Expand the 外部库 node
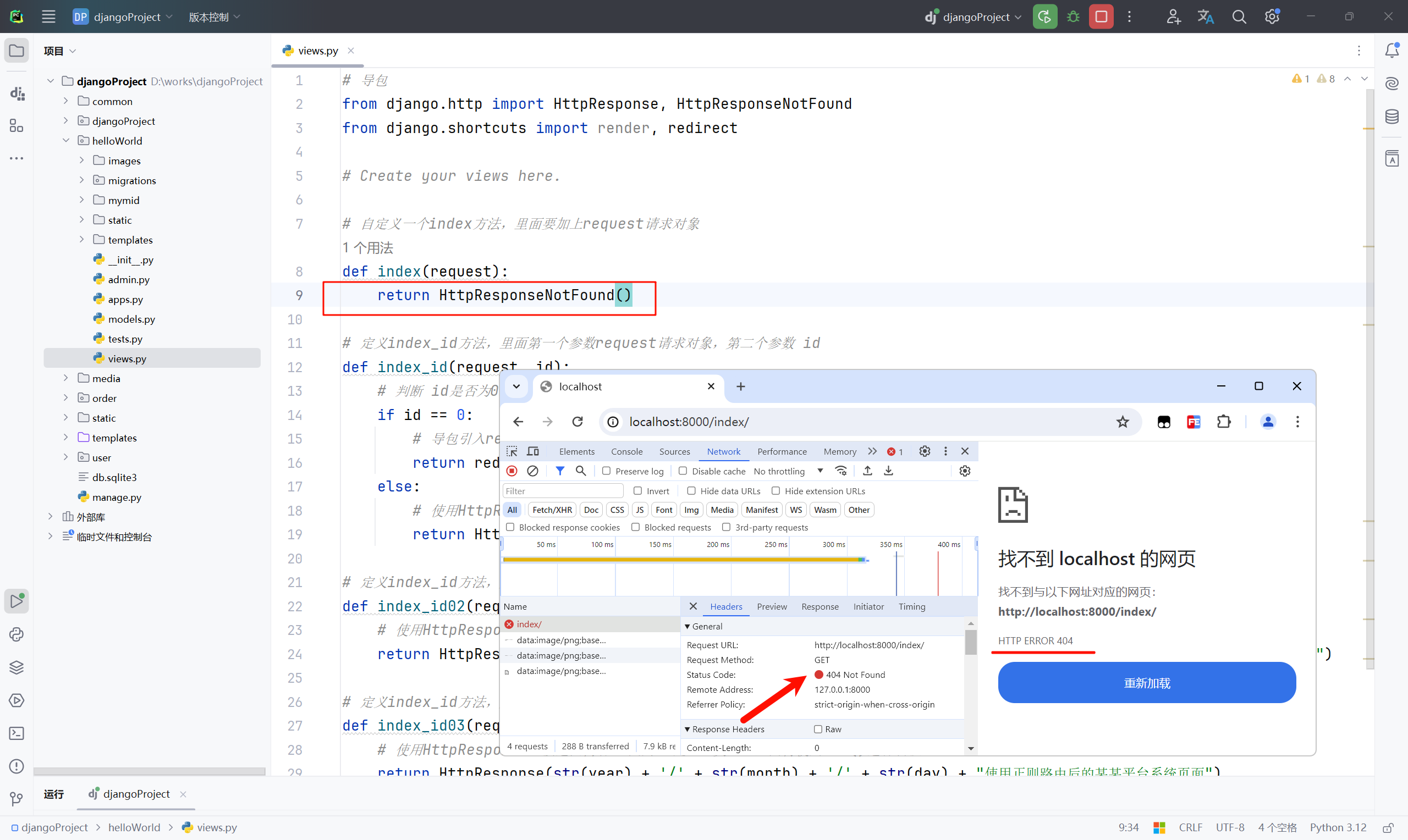The height and width of the screenshot is (840, 1408). pos(50,517)
